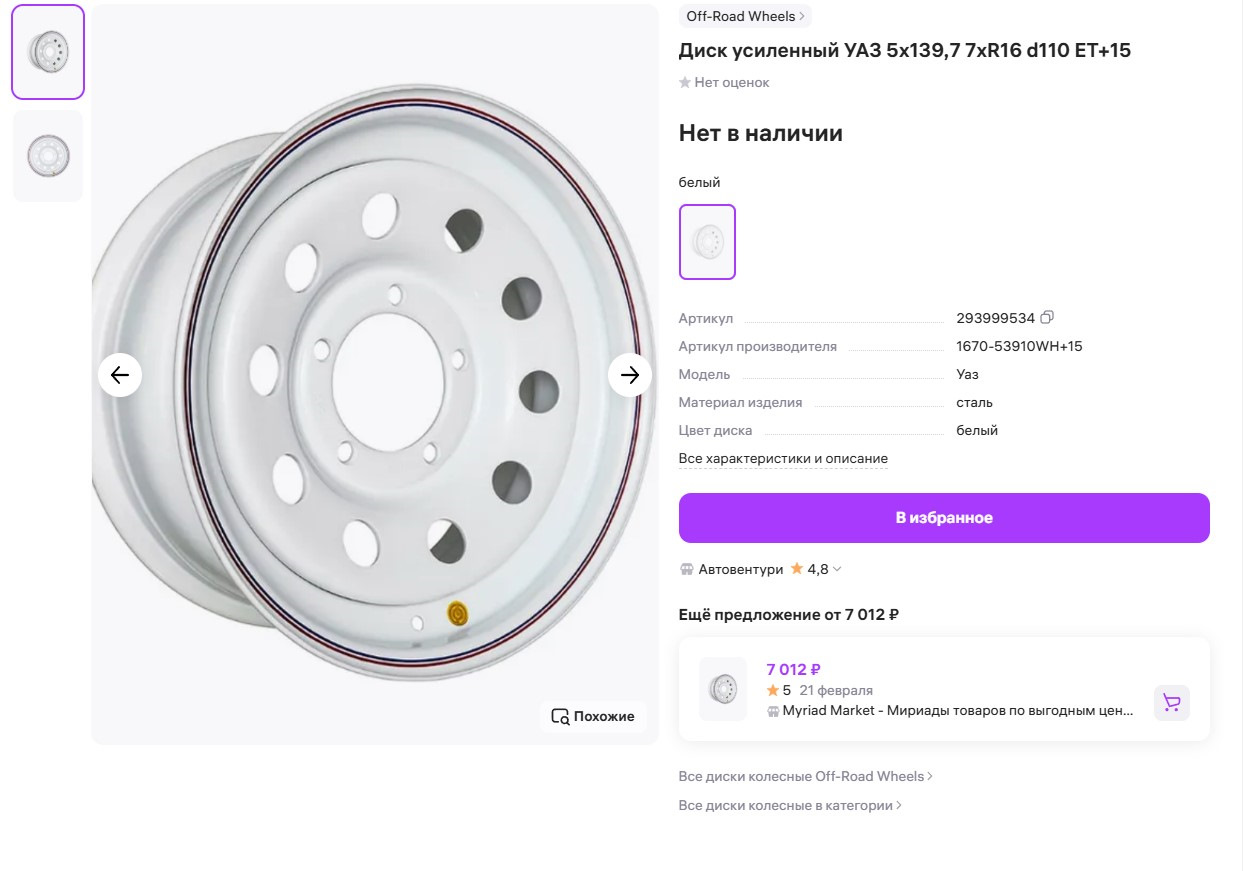Open the Off-Road Wheels brand chip
Image resolution: width=1243 pixels, height=871 pixels.
(745, 16)
